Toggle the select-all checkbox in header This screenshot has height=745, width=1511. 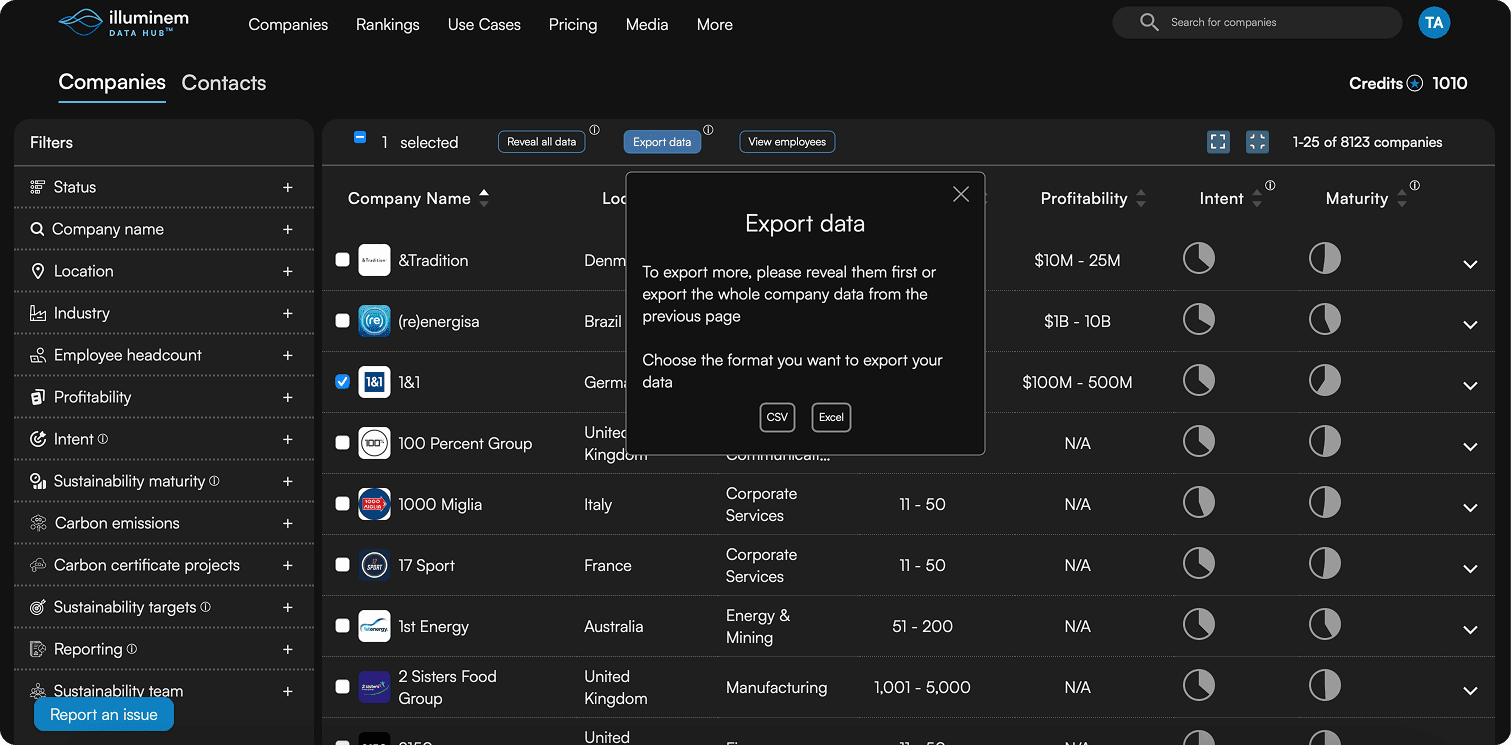pyautogui.click(x=360, y=138)
